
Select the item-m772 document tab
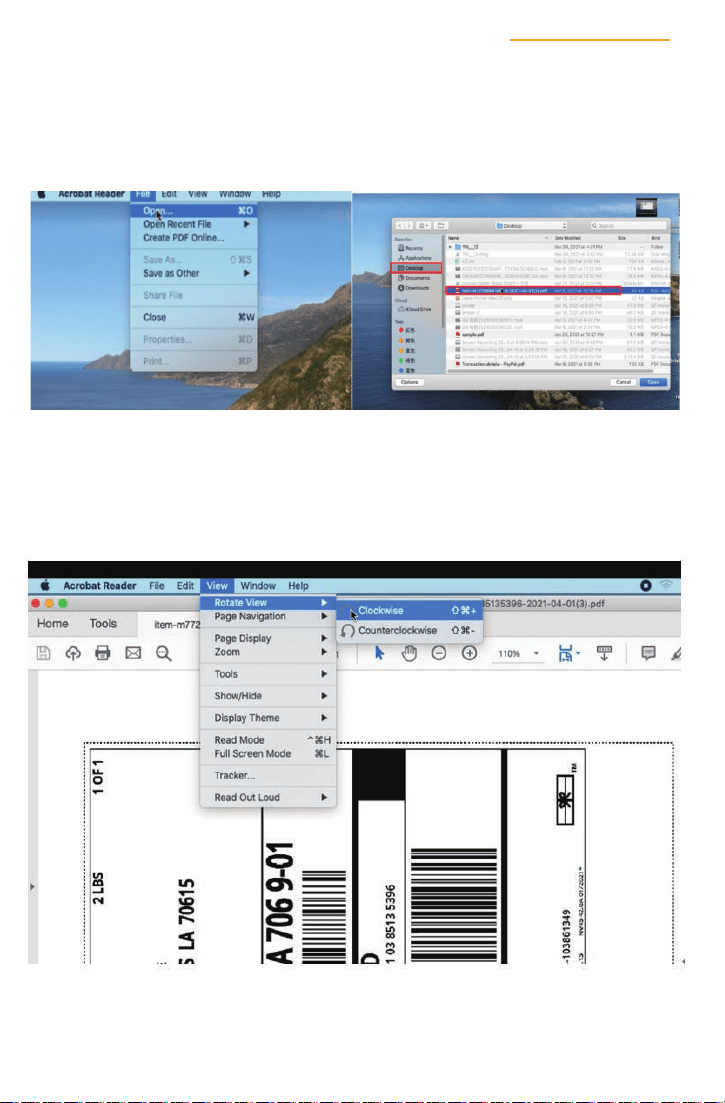(x=177, y=624)
